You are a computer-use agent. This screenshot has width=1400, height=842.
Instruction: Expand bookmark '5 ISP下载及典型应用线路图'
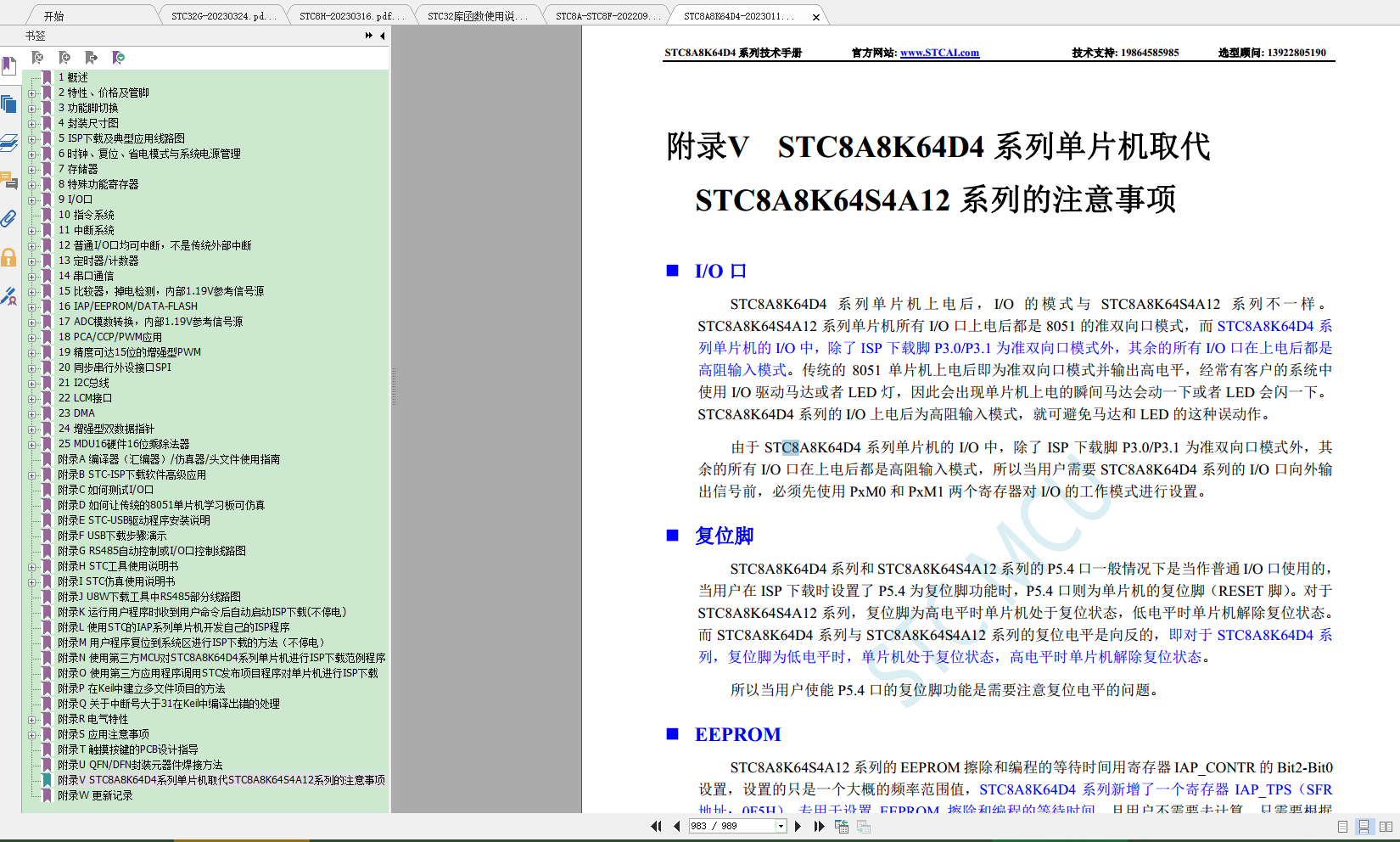click(x=31, y=139)
